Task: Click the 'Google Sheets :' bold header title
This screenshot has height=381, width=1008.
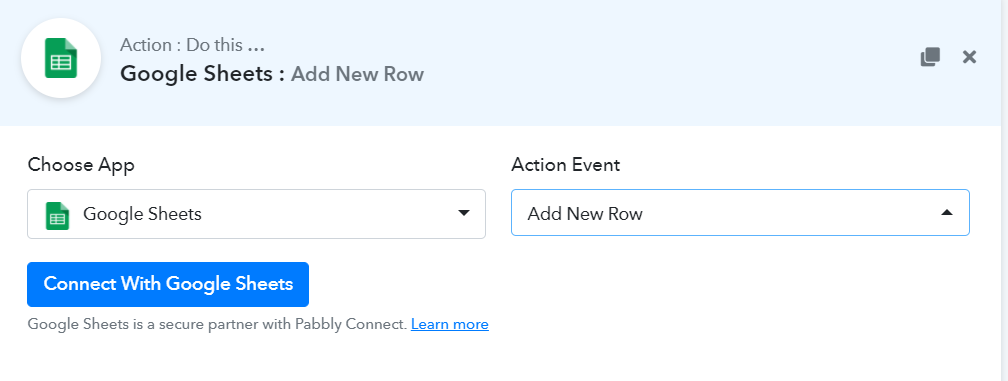Action: 202,73
